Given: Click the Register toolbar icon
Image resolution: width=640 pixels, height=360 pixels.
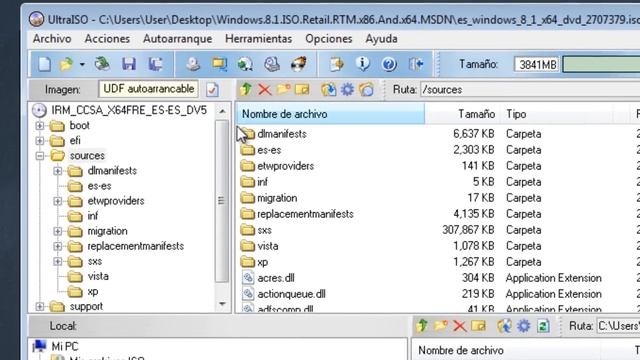Looking at the screenshot, I should [336, 64].
